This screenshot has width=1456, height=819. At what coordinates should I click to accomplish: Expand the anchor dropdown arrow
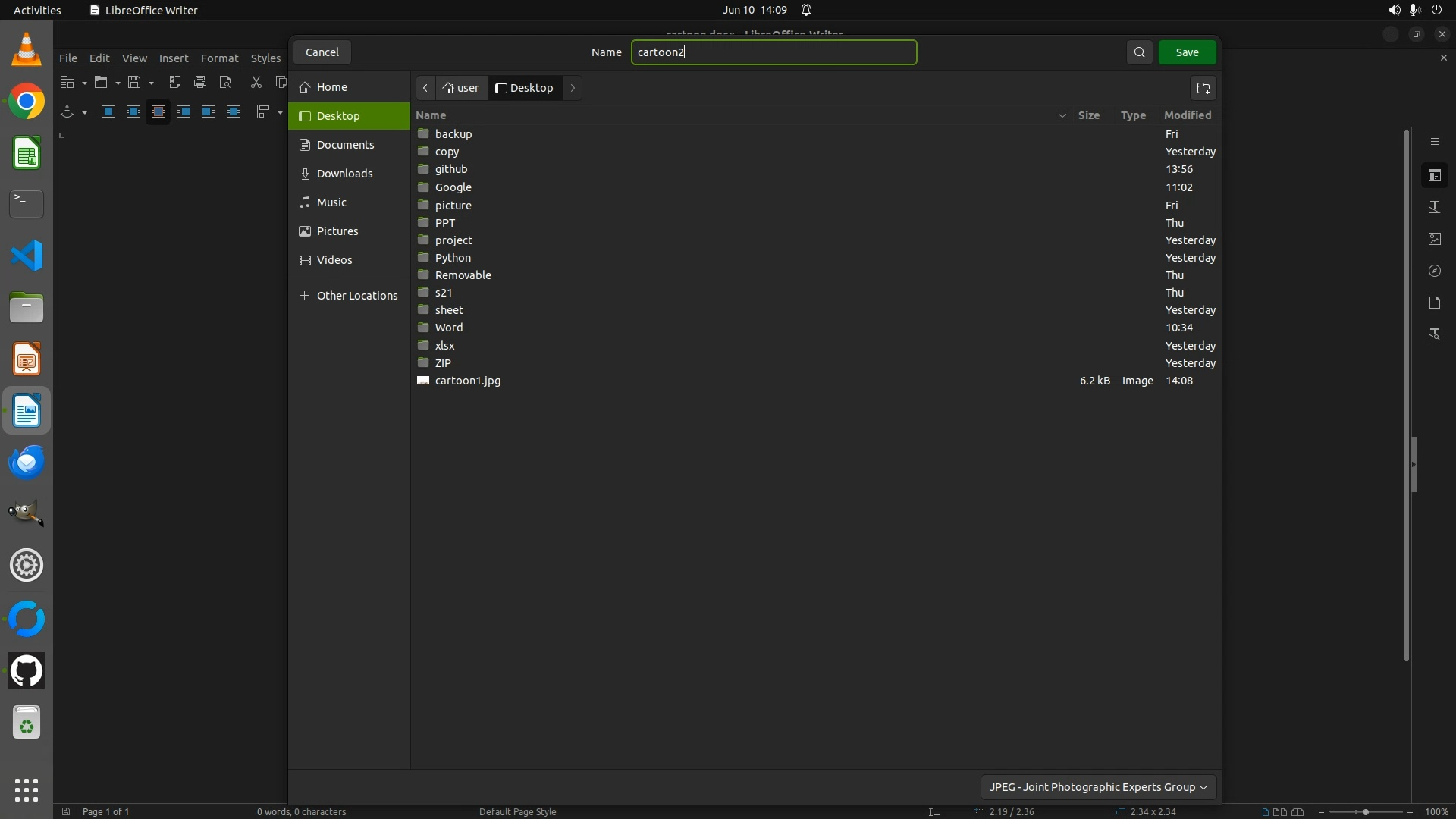84,113
